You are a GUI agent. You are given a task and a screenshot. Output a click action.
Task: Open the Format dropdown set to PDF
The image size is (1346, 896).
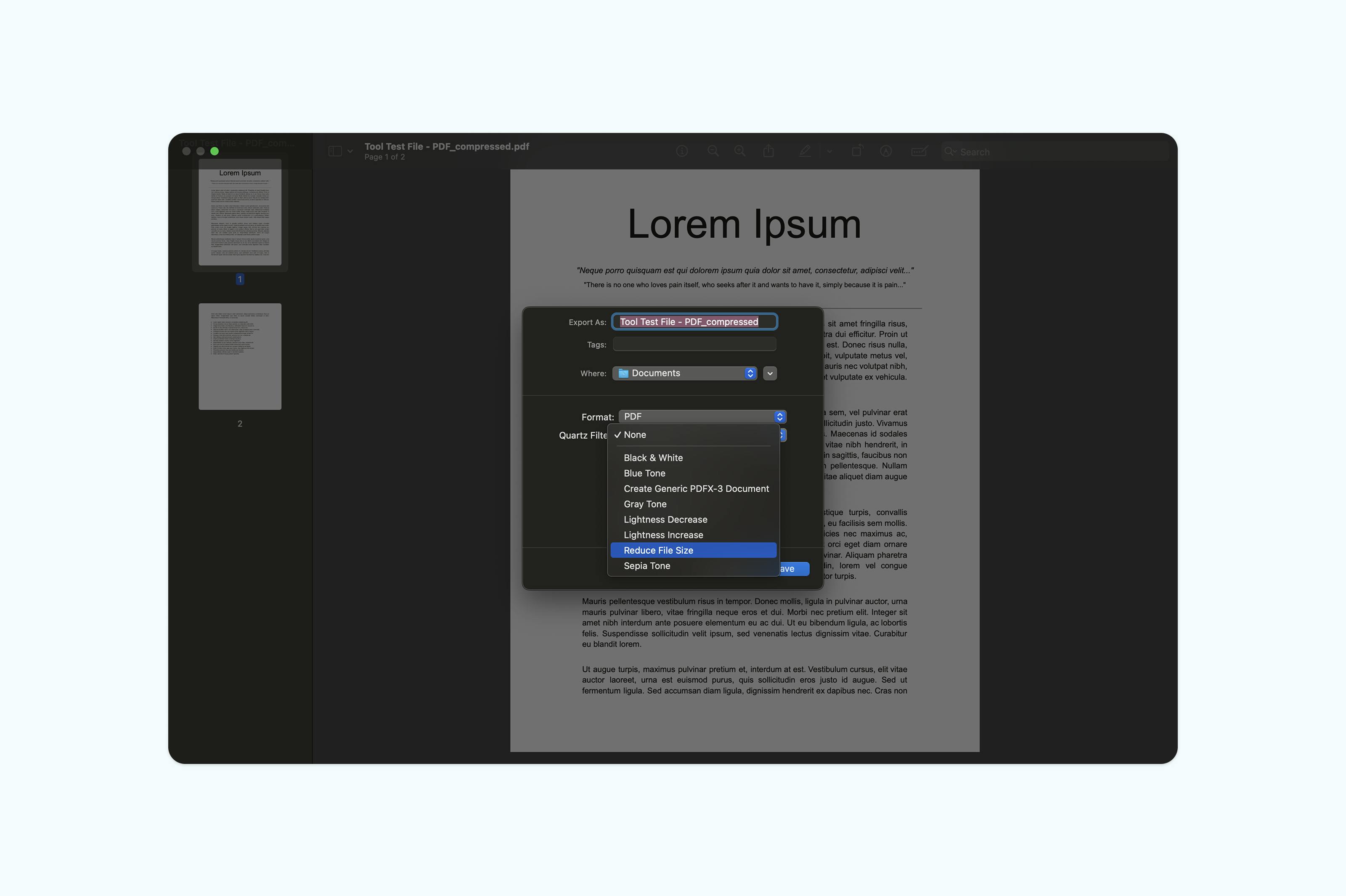click(x=702, y=416)
